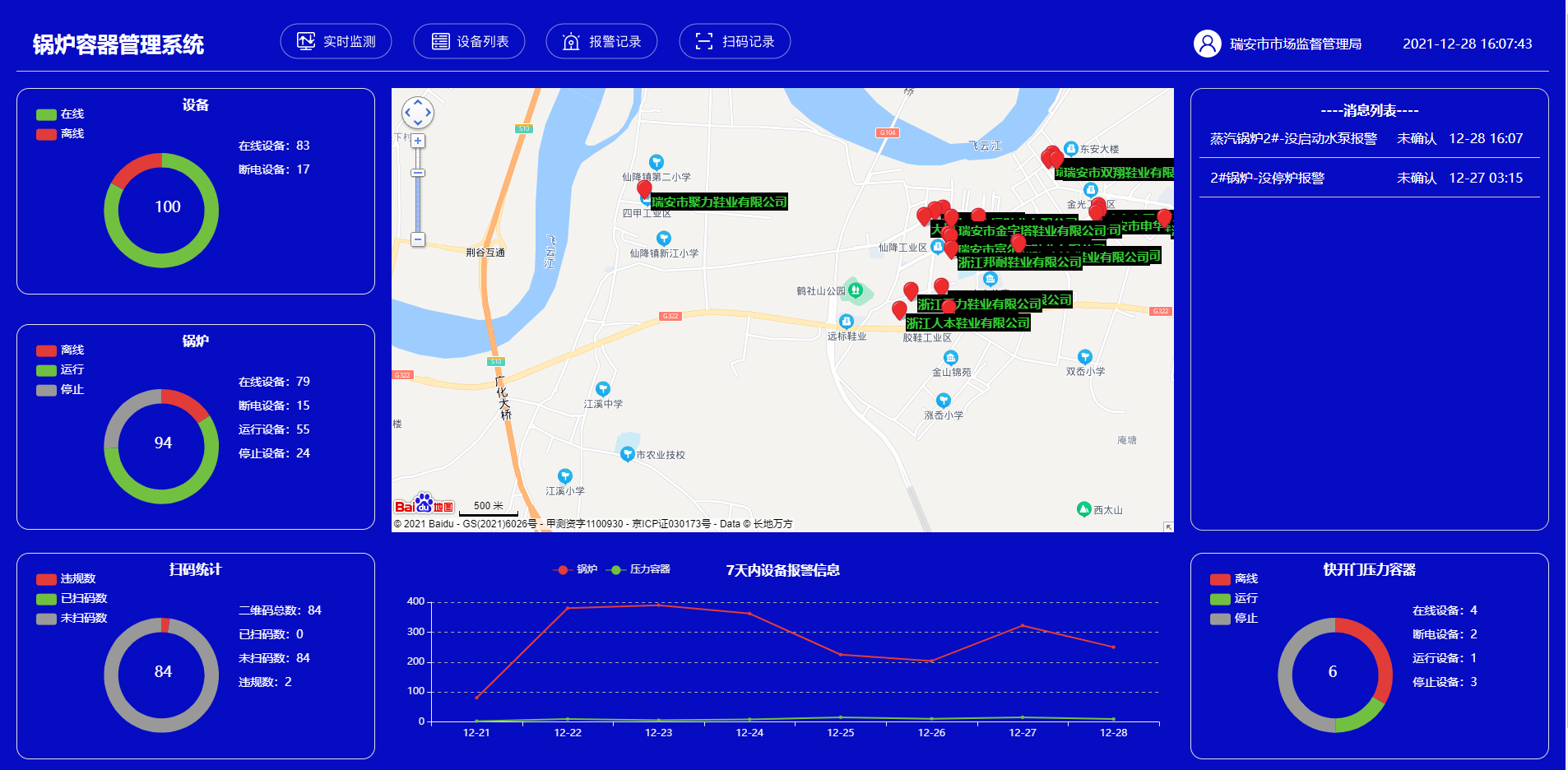Zoom out with the bottom minus button
The width and height of the screenshot is (1568, 770).
point(418,239)
